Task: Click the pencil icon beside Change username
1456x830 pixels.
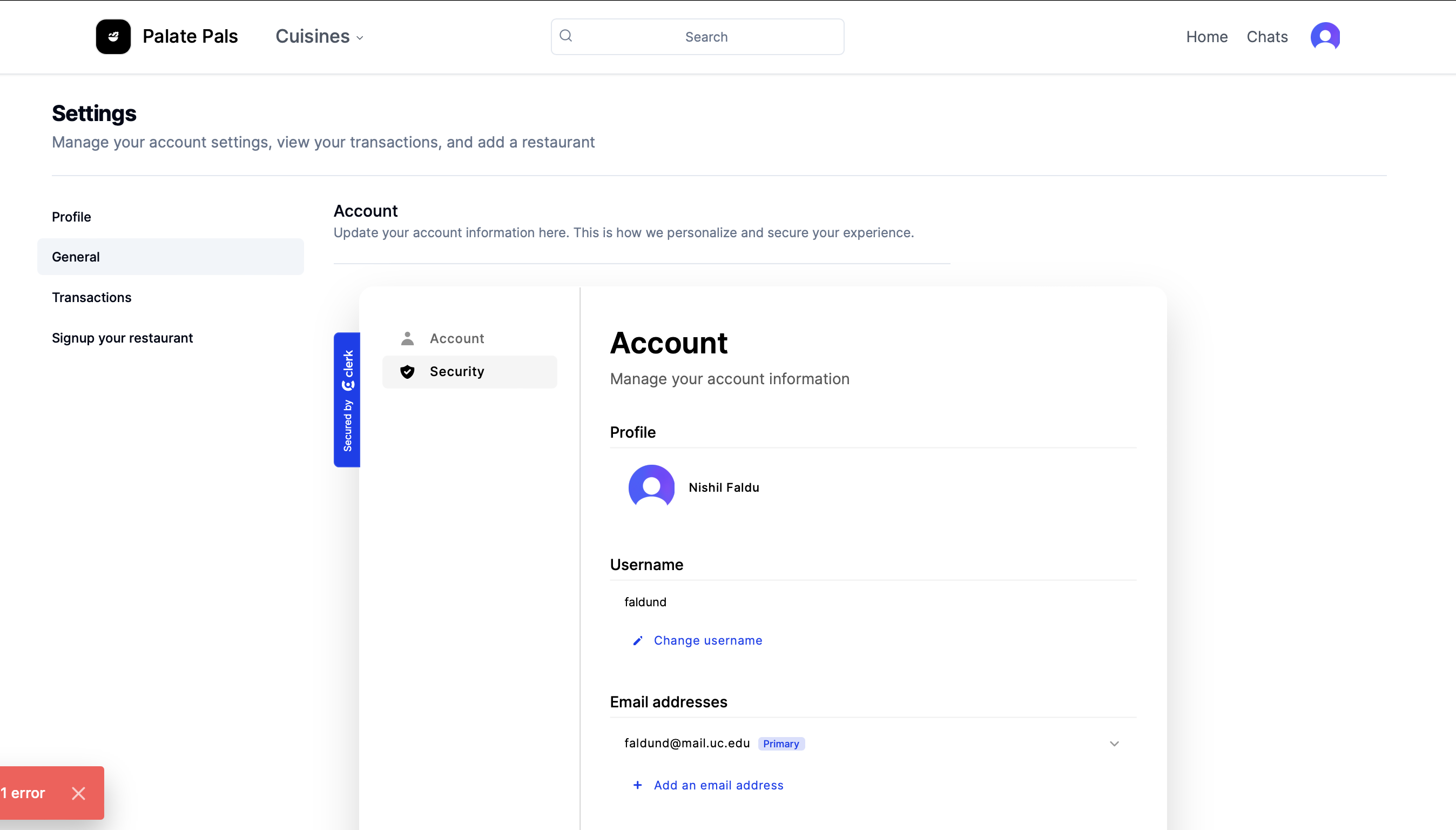Action: tap(637, 641)
